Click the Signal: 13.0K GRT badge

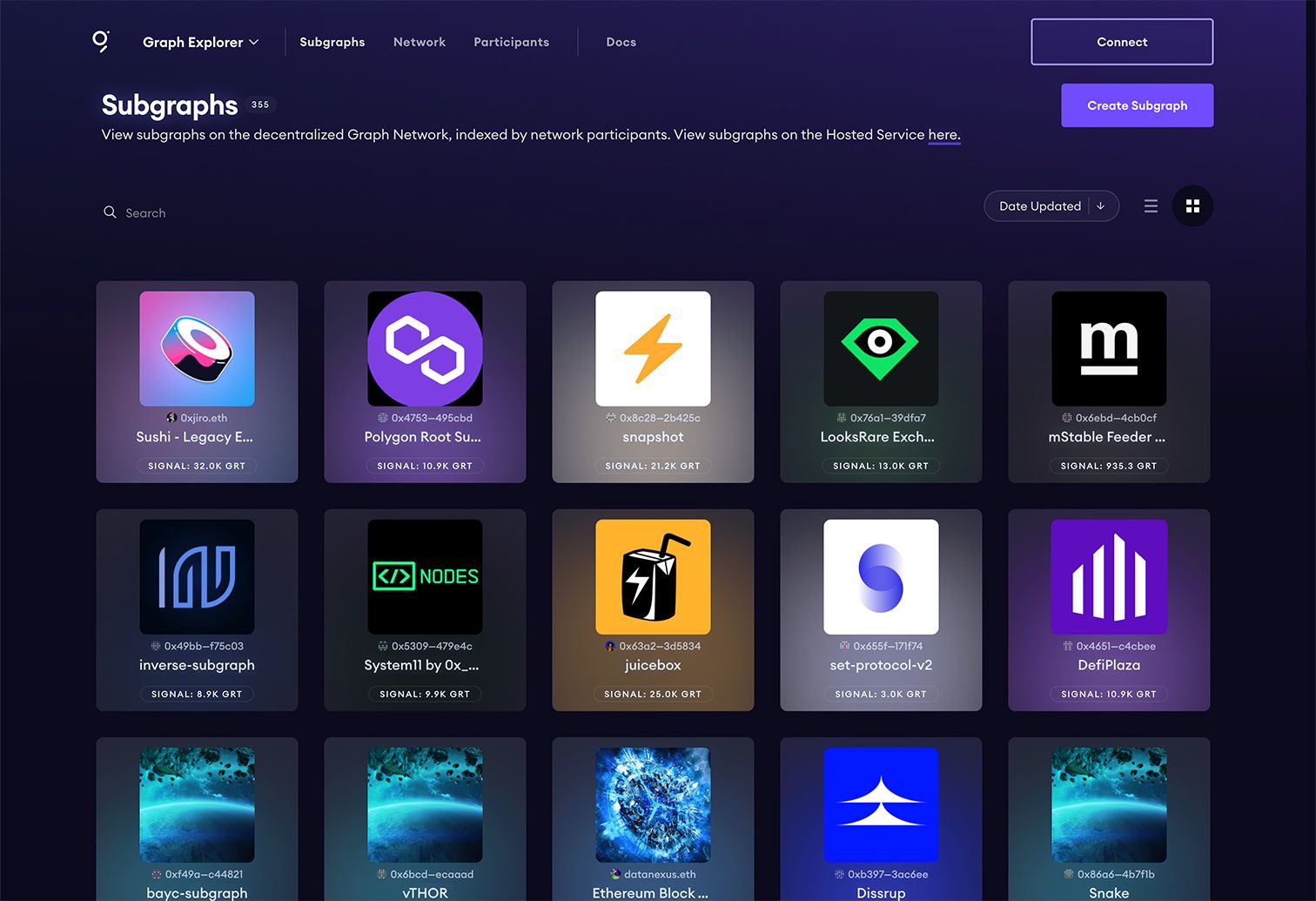tap(881, 466)
